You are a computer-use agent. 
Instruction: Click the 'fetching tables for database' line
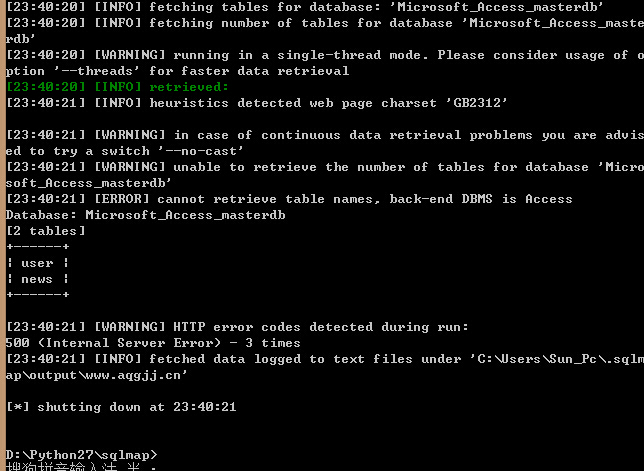[x=305, y=7]
